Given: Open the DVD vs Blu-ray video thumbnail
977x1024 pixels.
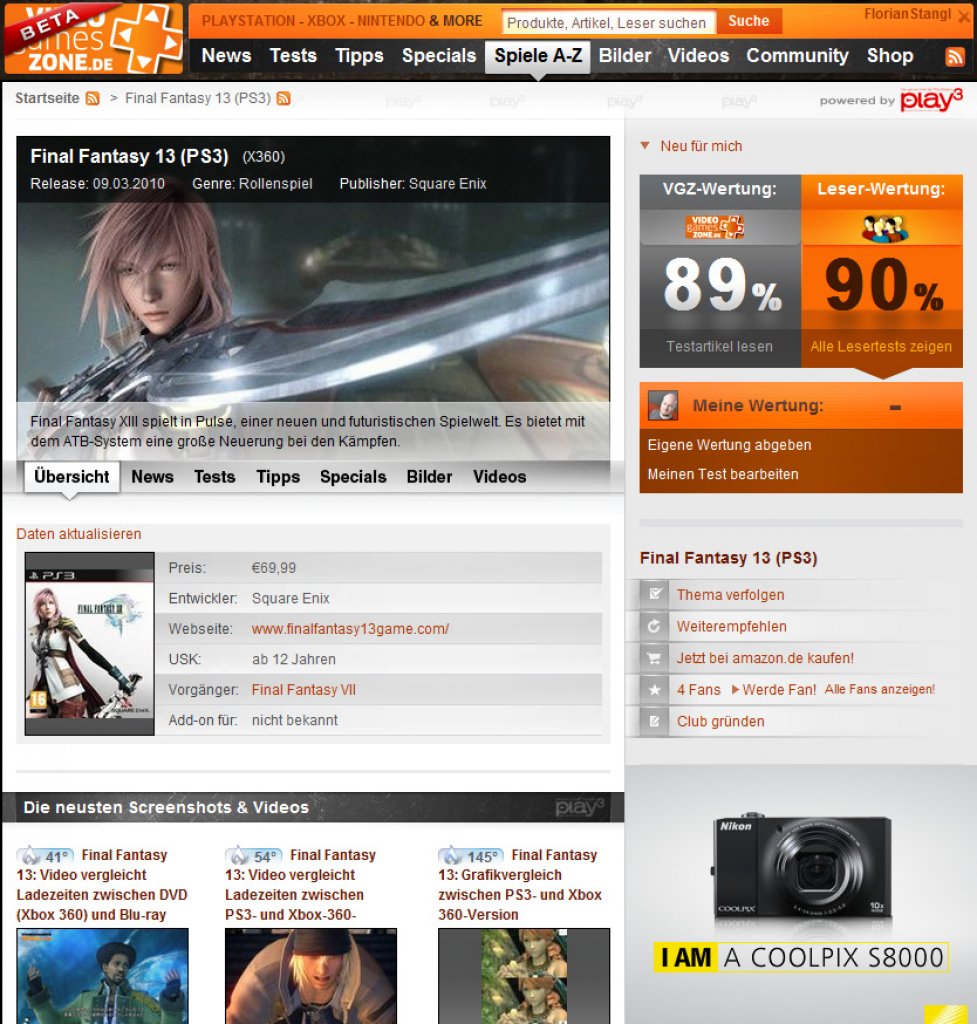Looking at the screenshot, I should pyautogui.click(x=103, y=976).
